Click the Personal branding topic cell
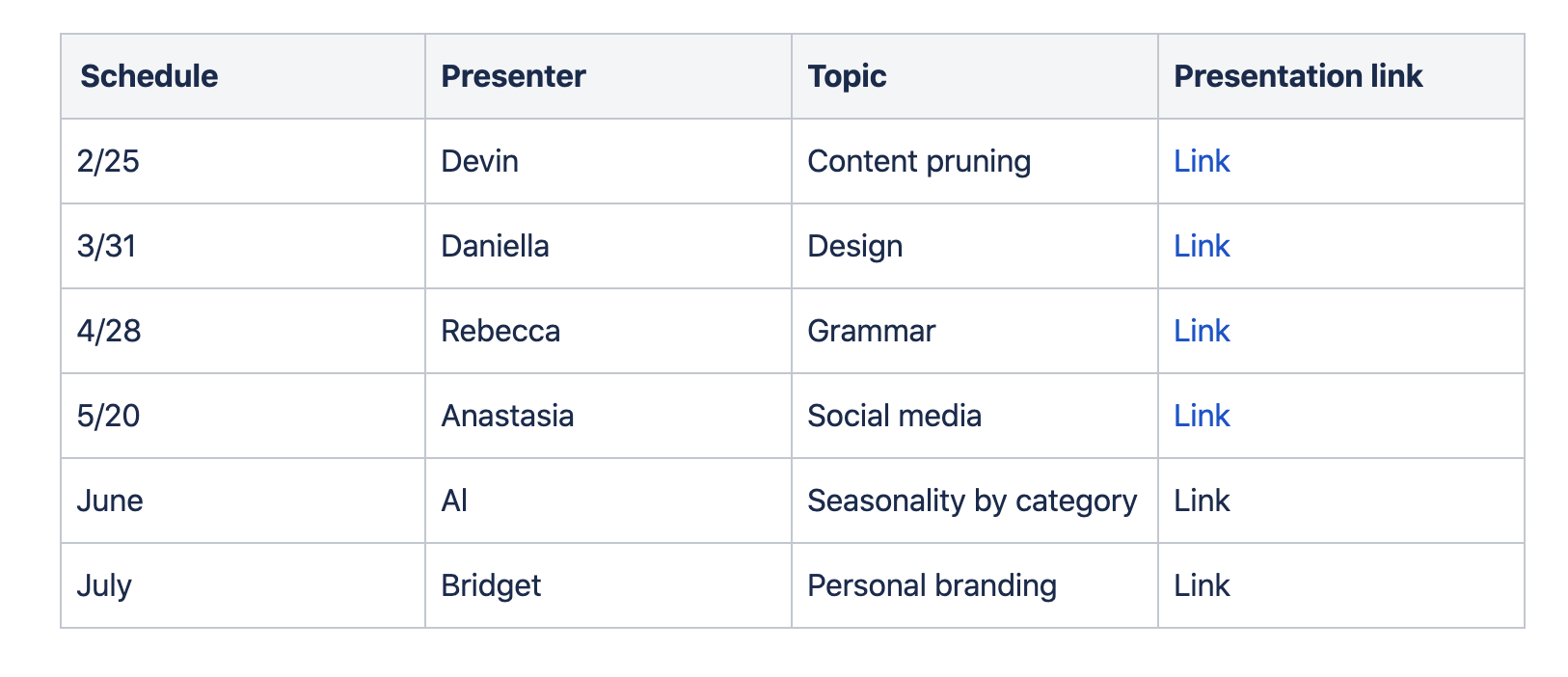The width and height of the screenshot is (1568, 677). [x=932, y=585]
